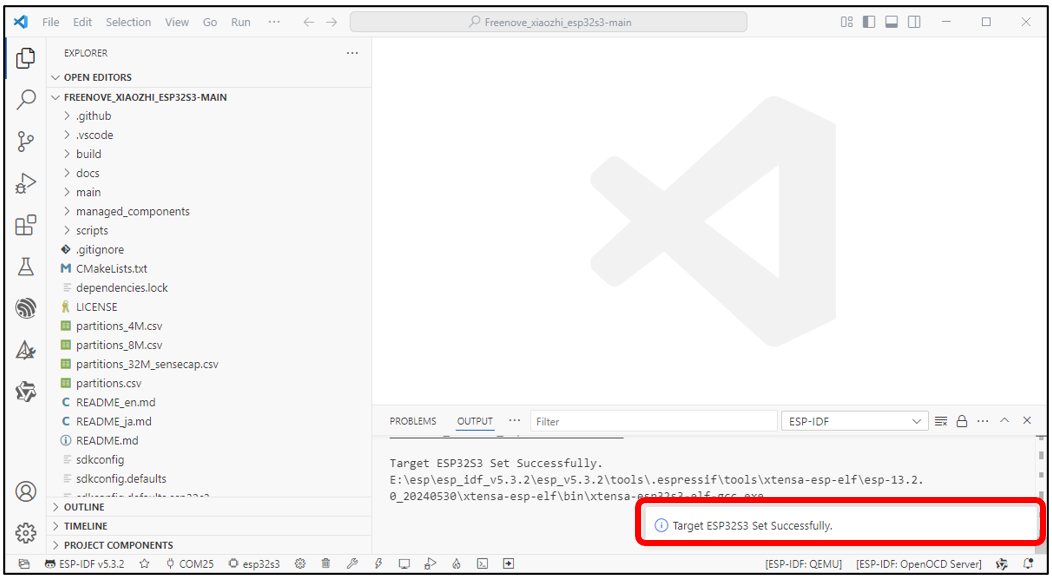Expand the build folder
This screenshot has height=580, width=1052.
pos(209,154)
